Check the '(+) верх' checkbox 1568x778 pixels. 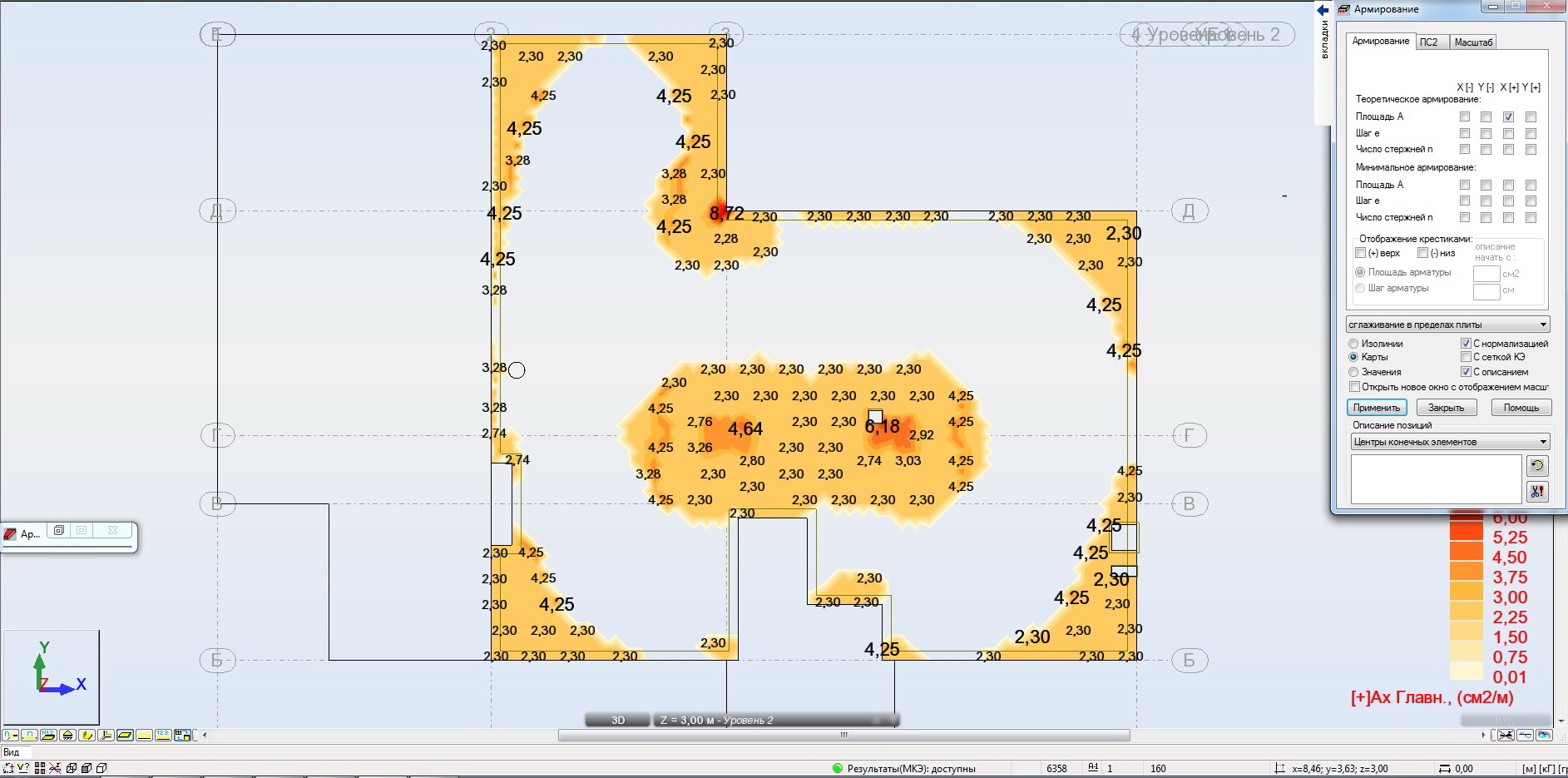click(1361, 253)
